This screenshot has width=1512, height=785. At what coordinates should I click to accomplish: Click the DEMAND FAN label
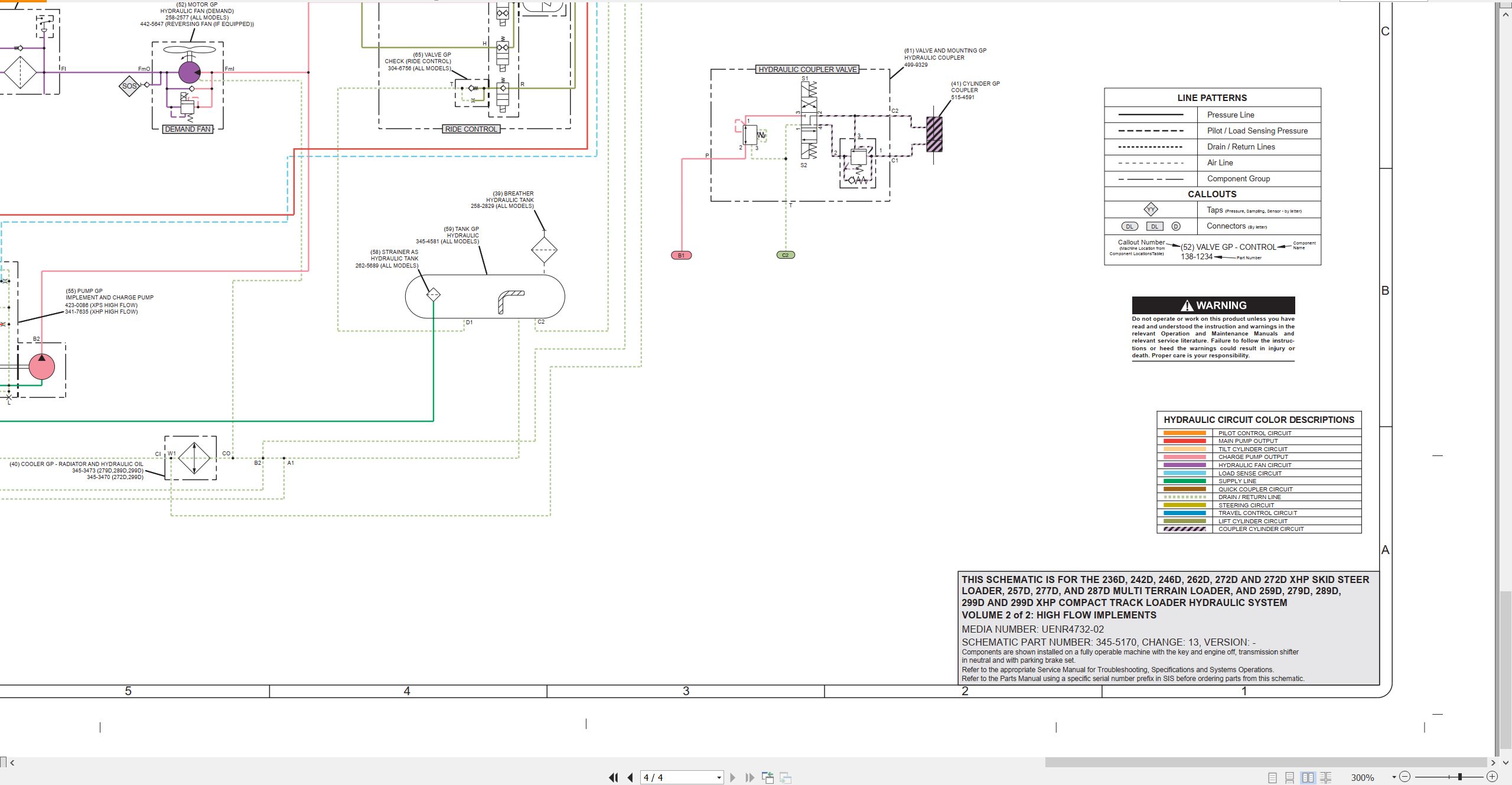187,129
